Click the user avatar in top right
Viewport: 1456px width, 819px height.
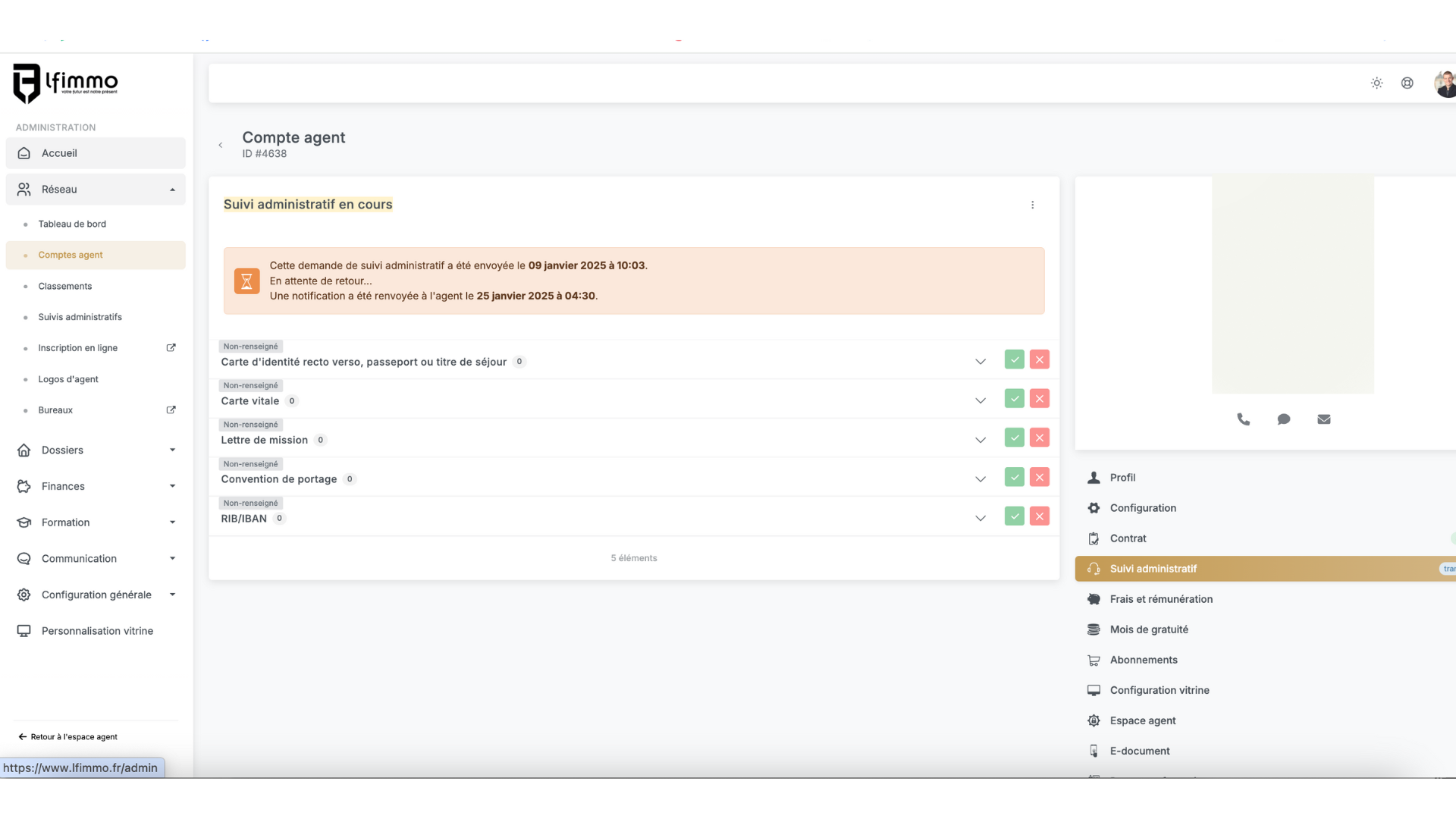pos(1445,83)
